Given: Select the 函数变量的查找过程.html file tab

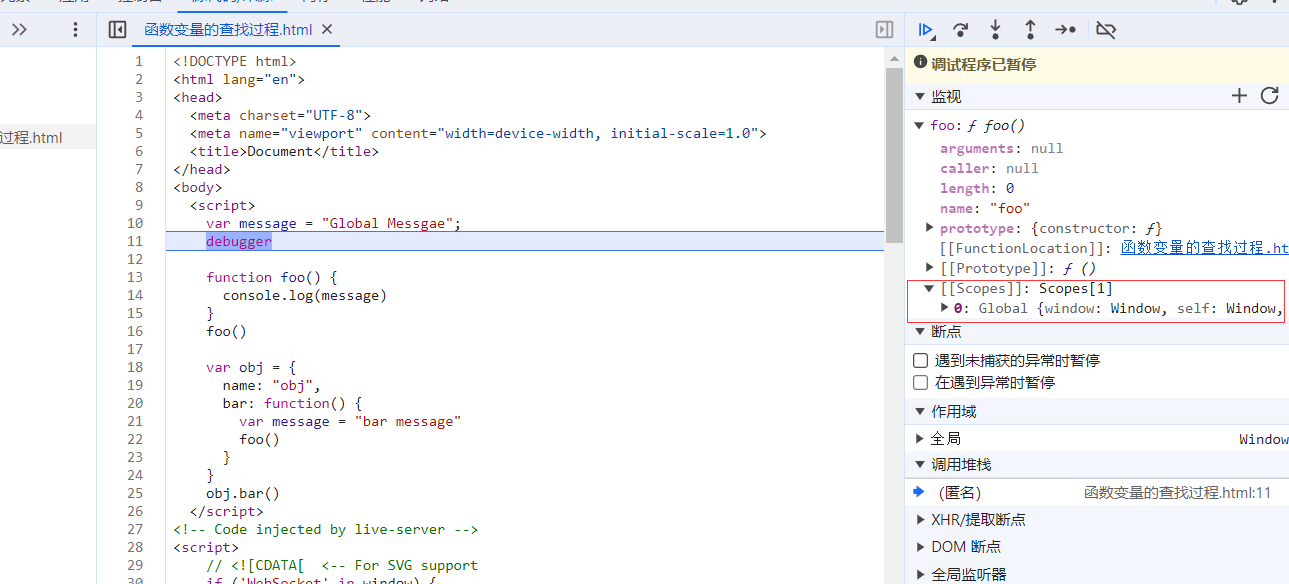Looking at the screenshot, I should point(229,30).
